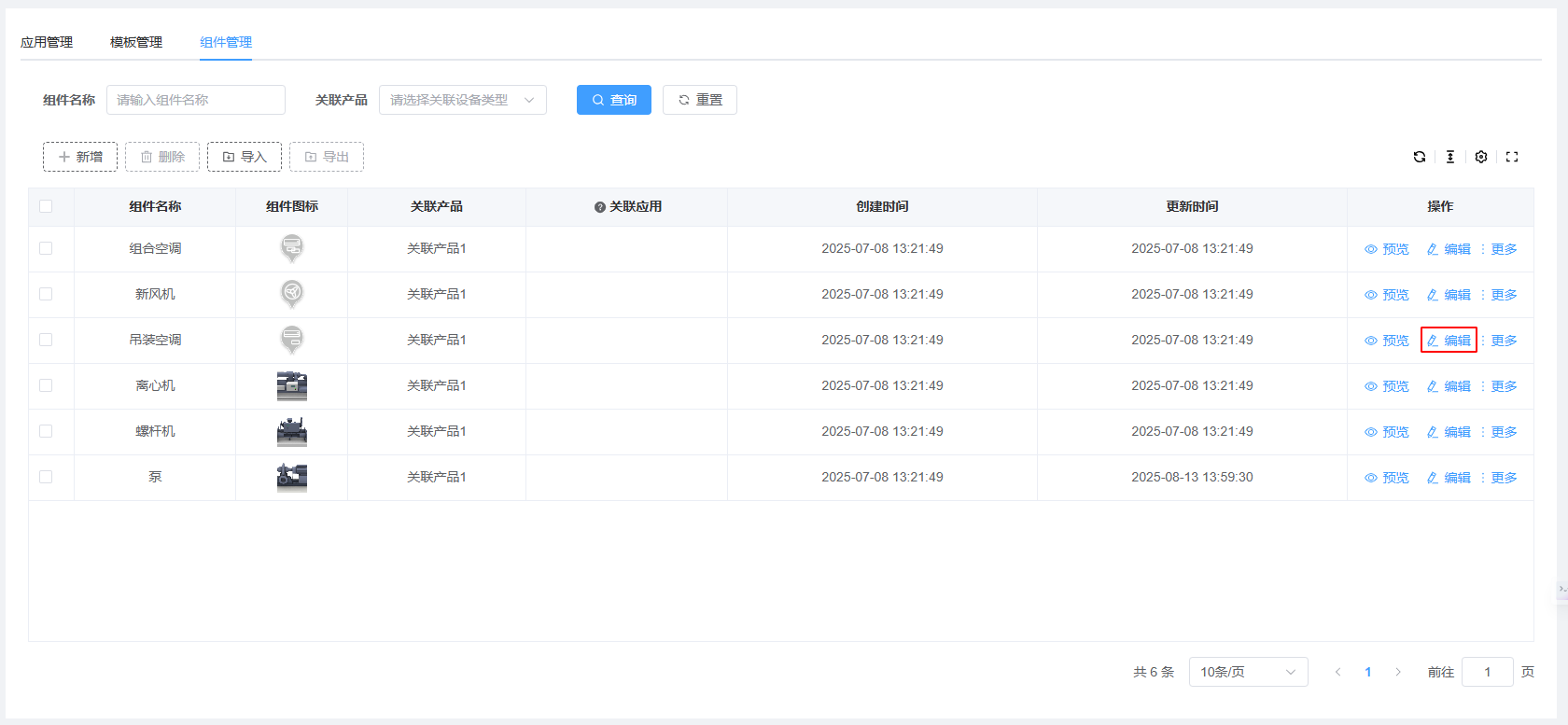Open 更多 menu for 组合空调
Screen dimensions: 1568x725
tap(1499, 249)
